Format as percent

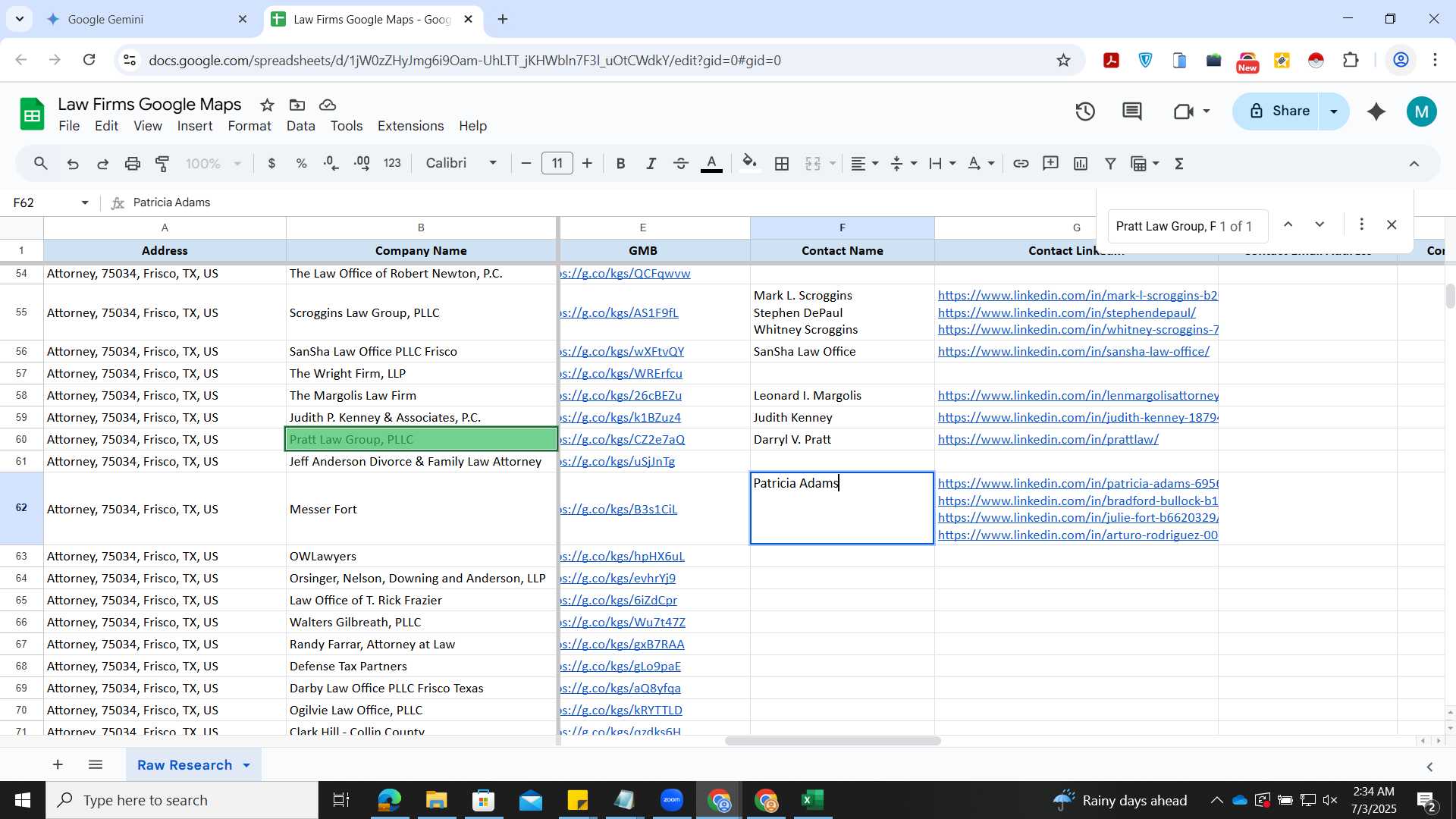301,163
